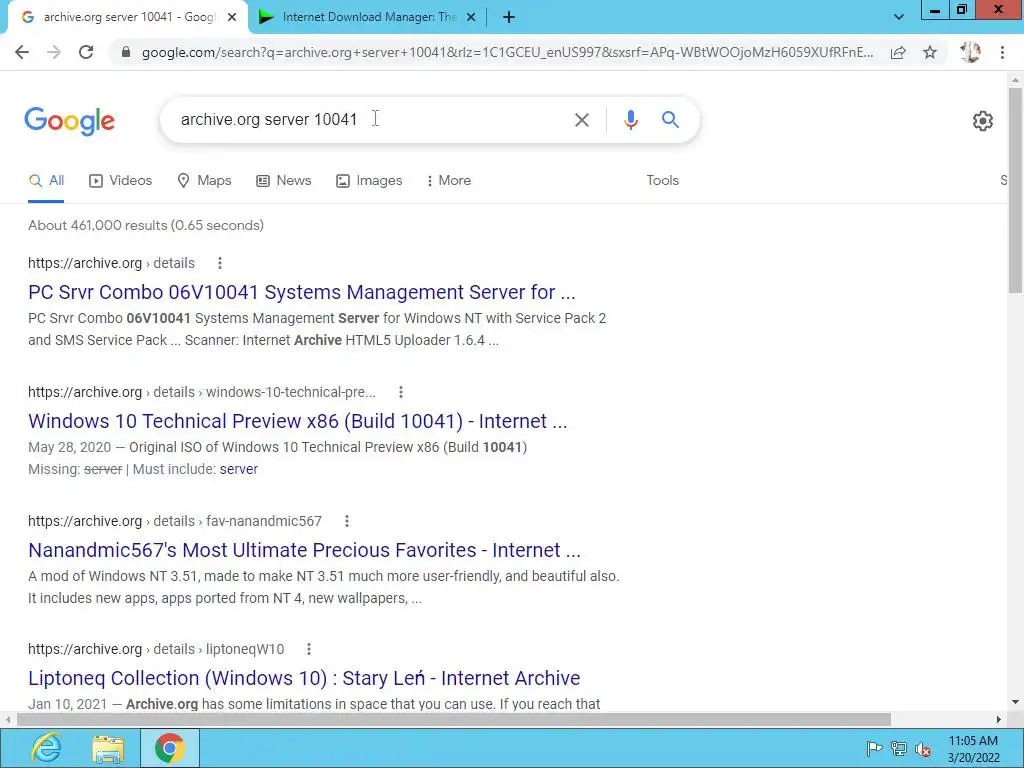Go back using the browser back arrow
The image size is (1024, 768).
[22, 52]
